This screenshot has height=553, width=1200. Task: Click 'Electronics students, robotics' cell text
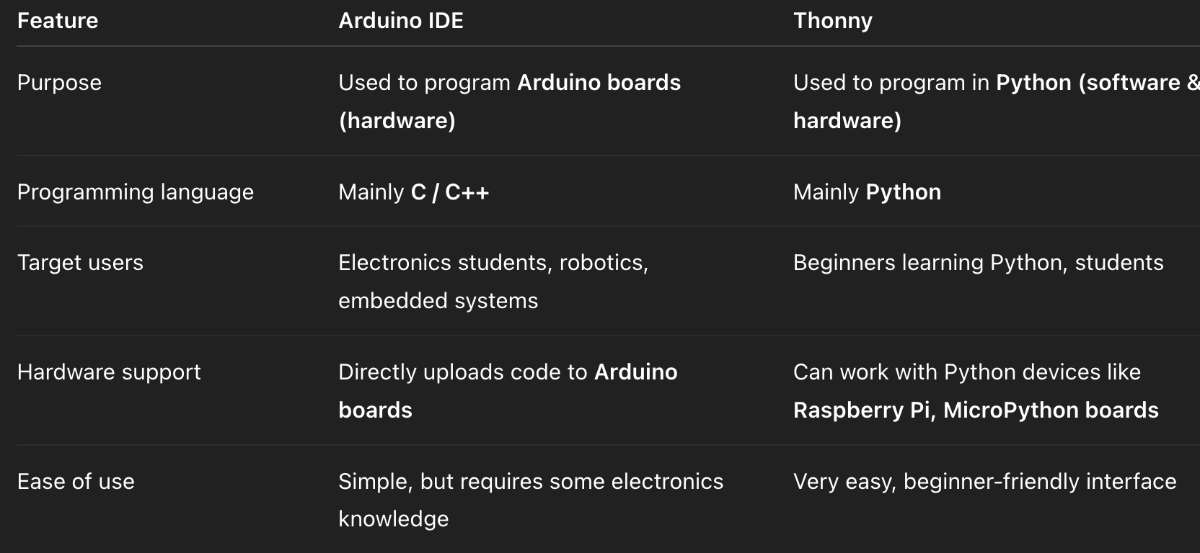pos(493,263)
